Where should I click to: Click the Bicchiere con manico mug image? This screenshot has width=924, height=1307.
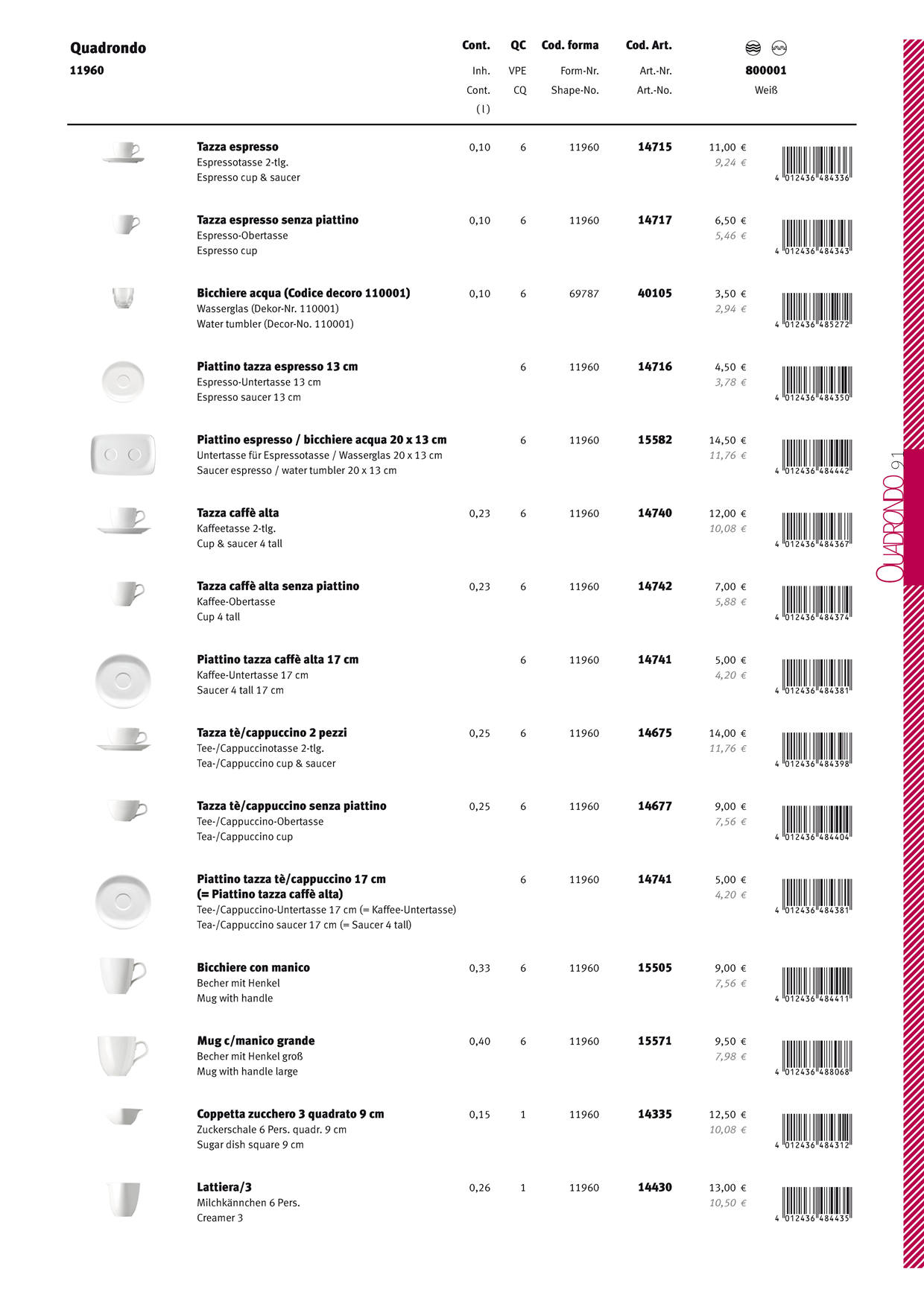(123, 975)
